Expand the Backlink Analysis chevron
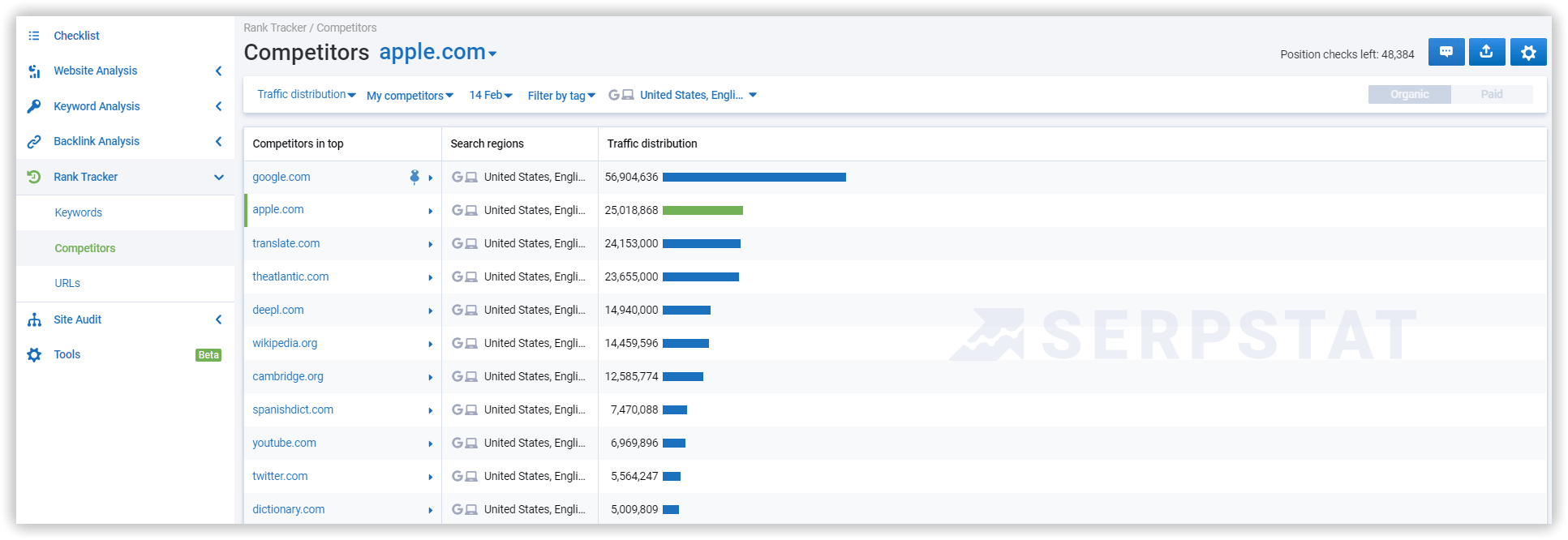This screenshot has width=1568, height=540. (x=219, y=142)
